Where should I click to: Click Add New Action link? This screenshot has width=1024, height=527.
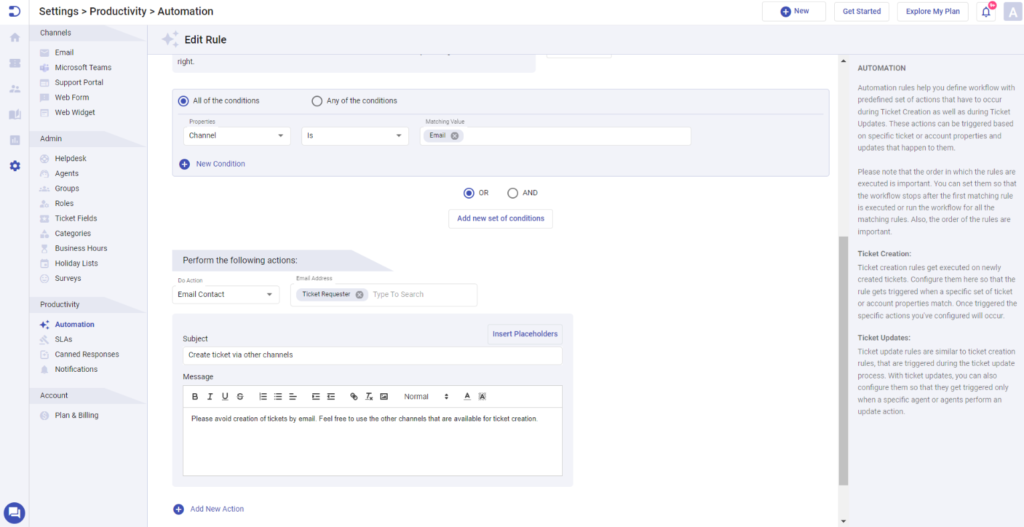pyautogui.click(x=209, y=509)
